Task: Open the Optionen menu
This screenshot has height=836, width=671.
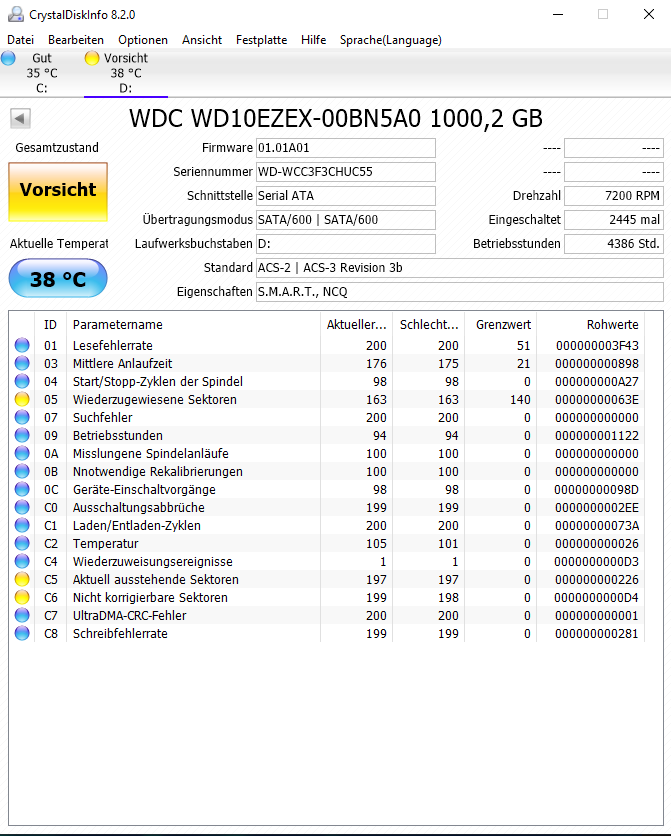Action: tap(143, 40)
